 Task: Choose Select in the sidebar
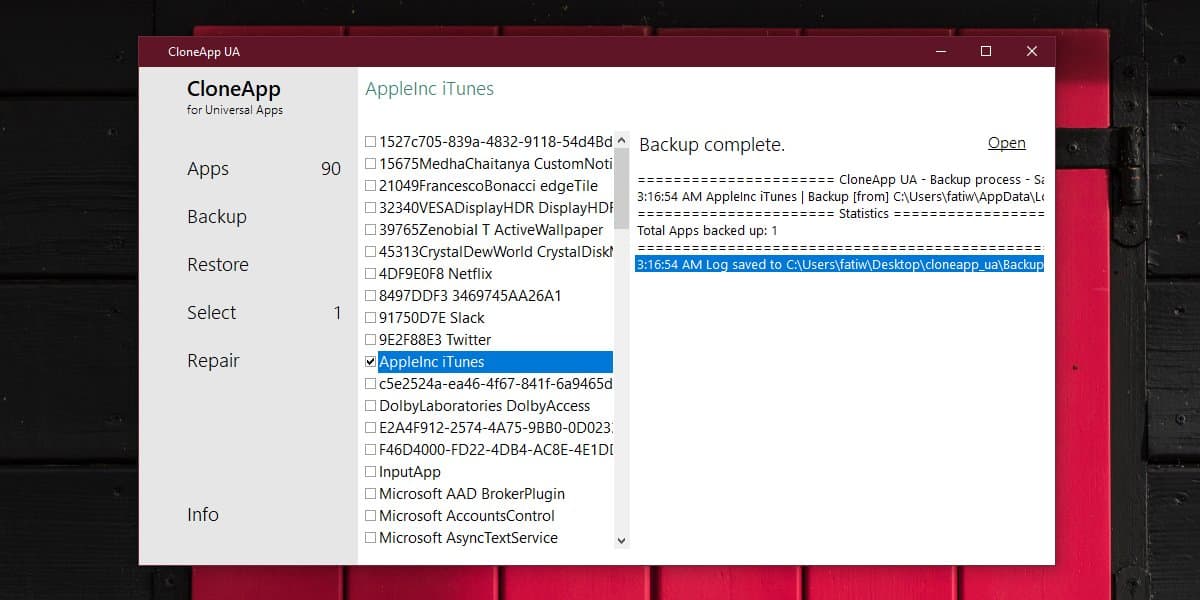(212, 313)
